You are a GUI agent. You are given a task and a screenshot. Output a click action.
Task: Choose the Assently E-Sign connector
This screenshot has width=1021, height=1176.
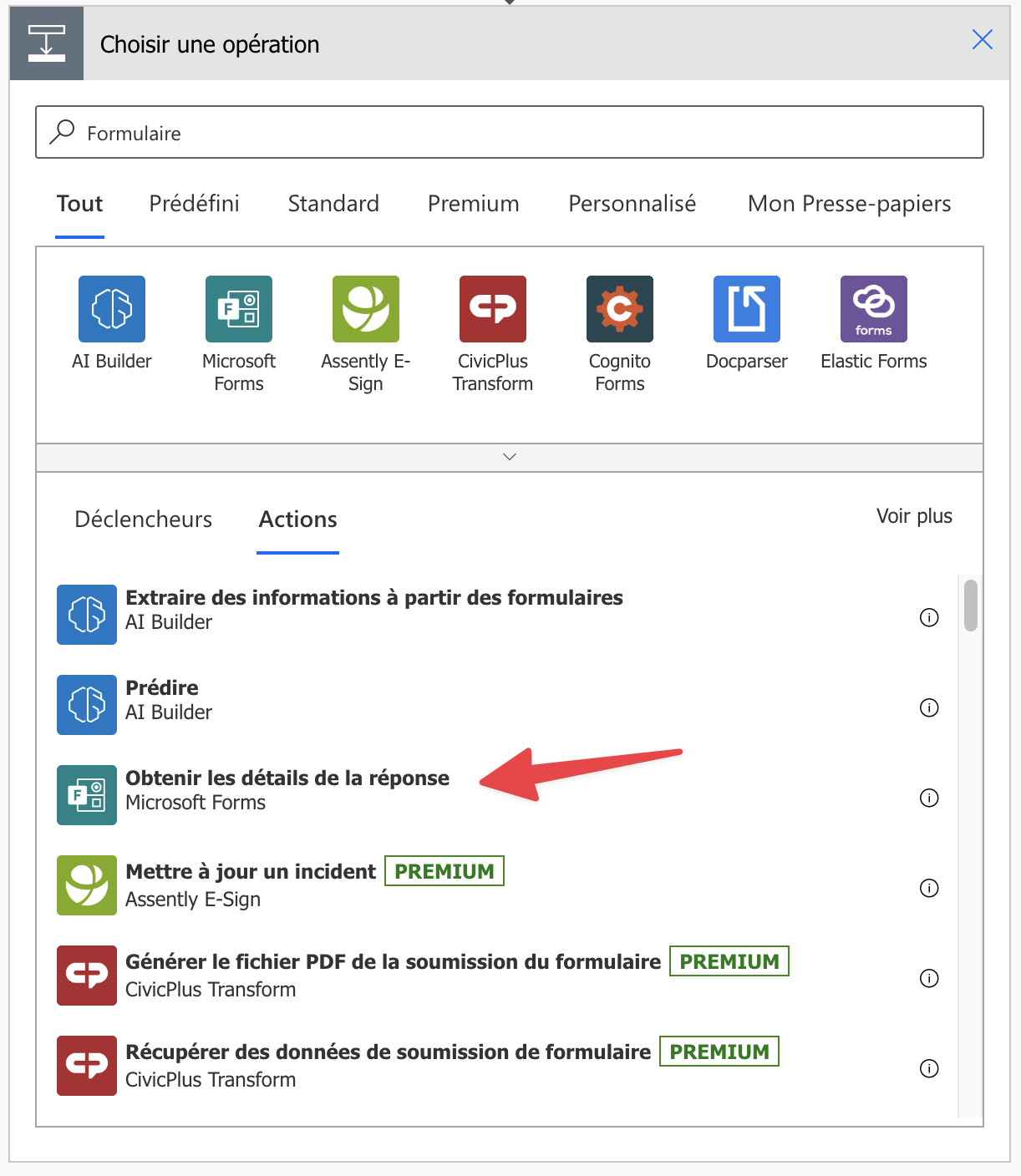(x=366, y=309)
